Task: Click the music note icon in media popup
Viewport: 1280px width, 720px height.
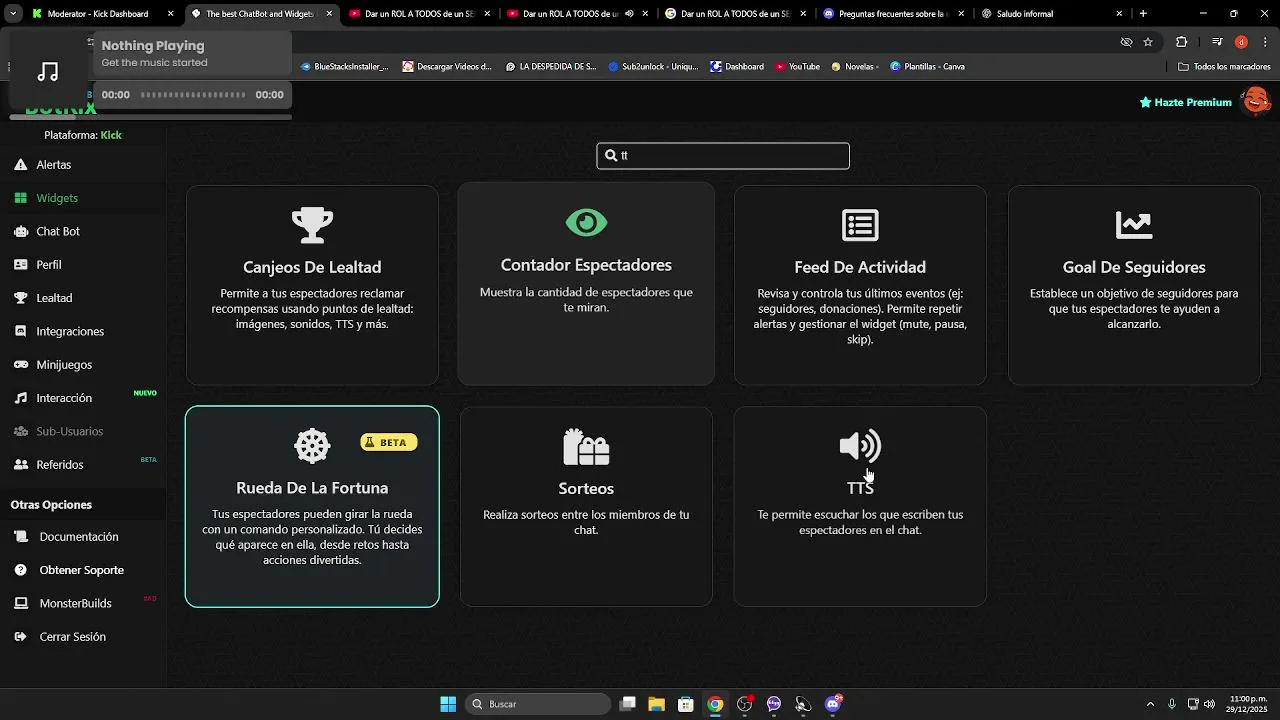Action: pos(48,71)
